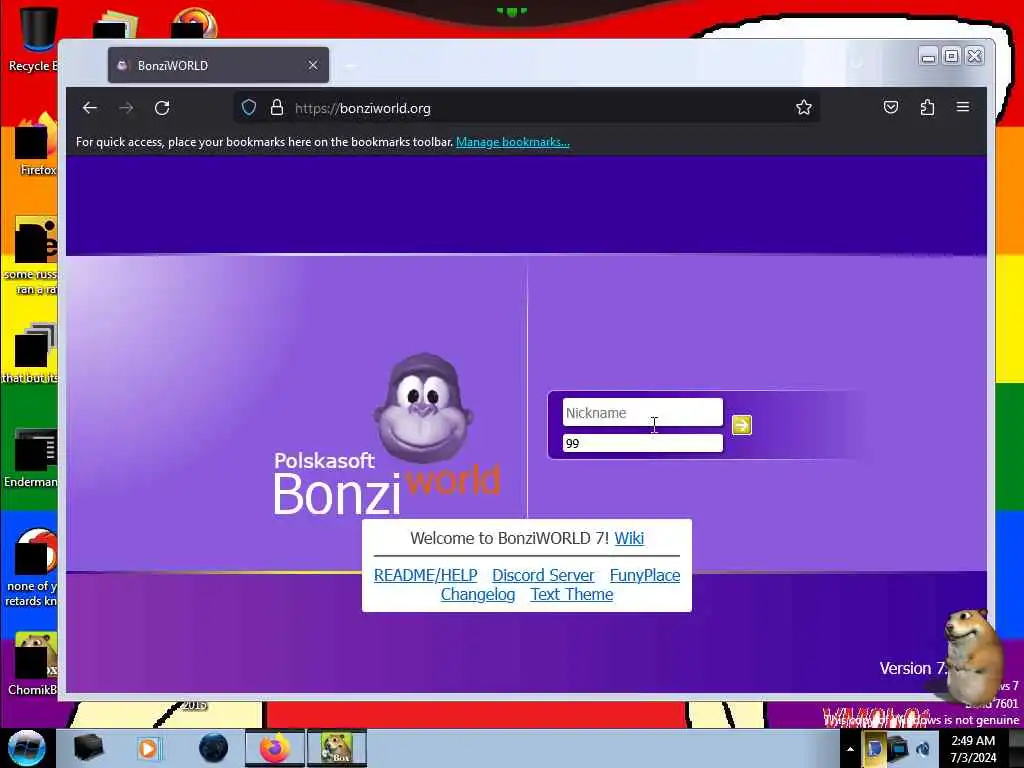Open the dark globe taskbar icon
The image size is (1024, 768).
click(213, 748)
